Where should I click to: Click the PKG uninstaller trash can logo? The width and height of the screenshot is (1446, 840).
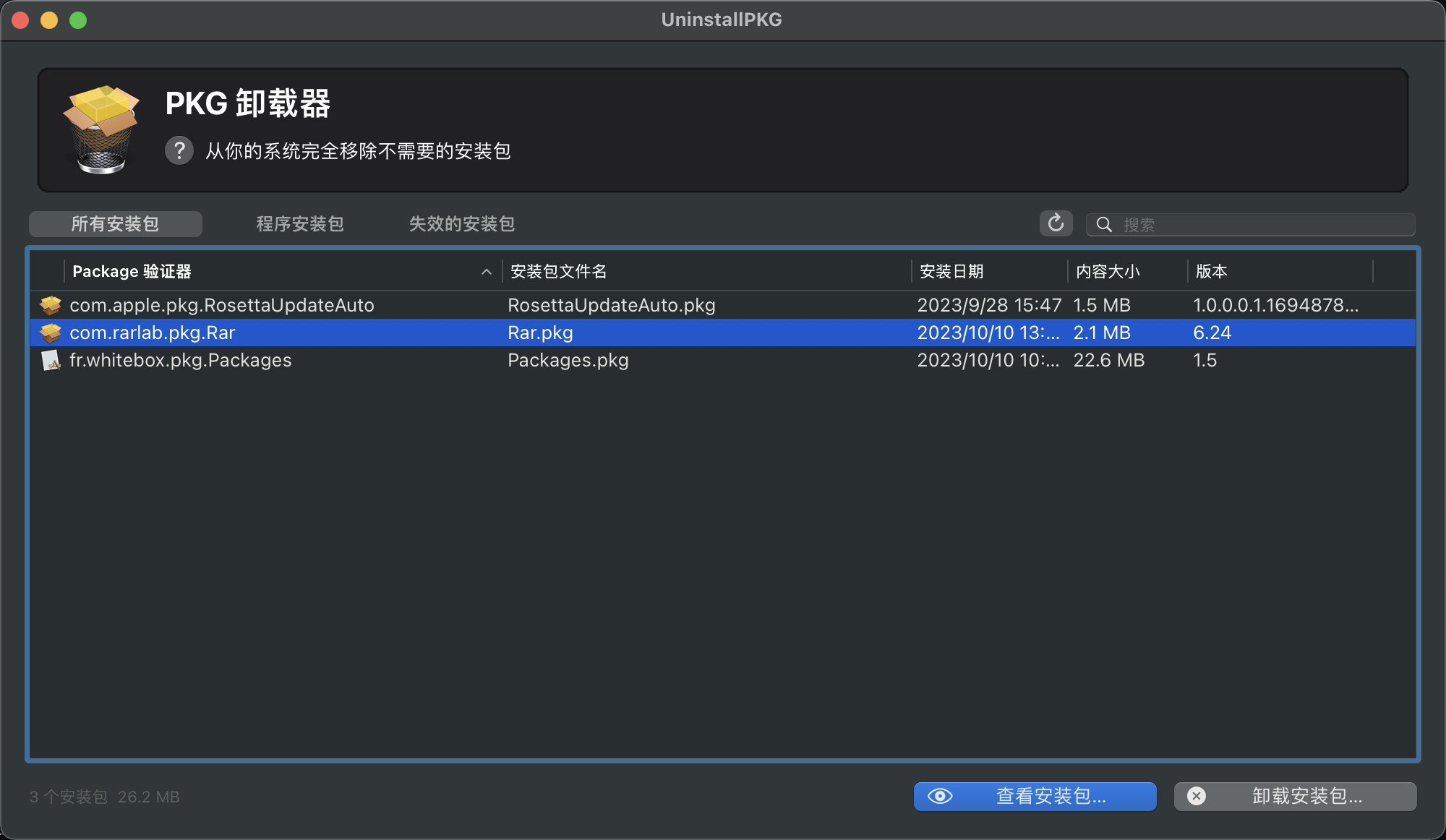pyautogui.click(x=101, y=130)
